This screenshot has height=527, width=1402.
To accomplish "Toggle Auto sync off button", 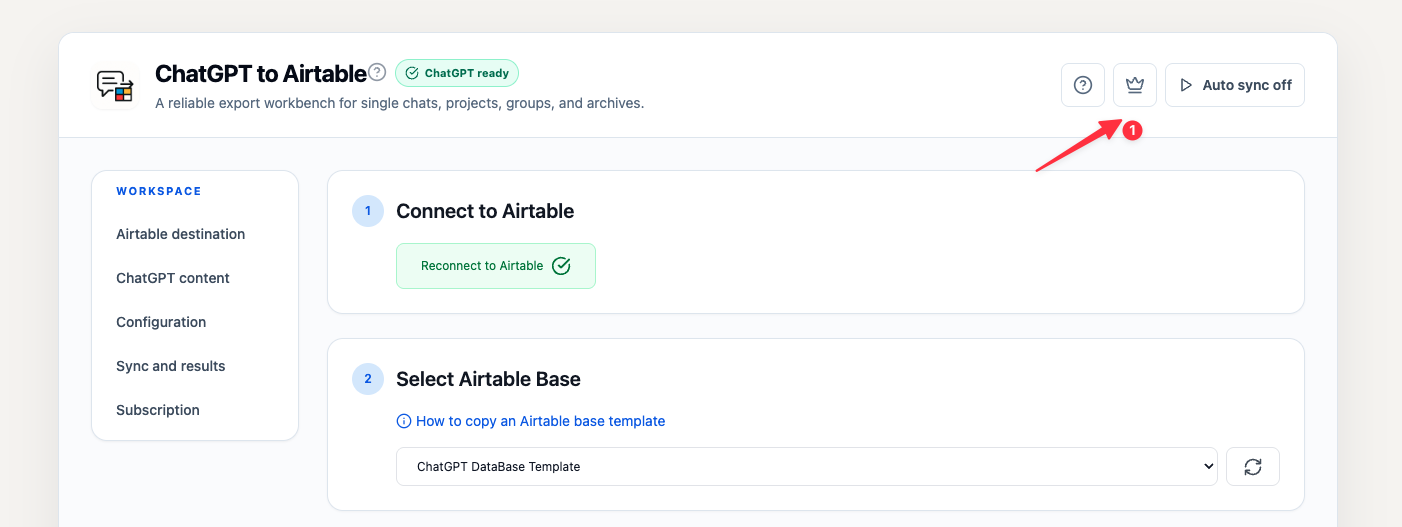I will [1235, 85].
